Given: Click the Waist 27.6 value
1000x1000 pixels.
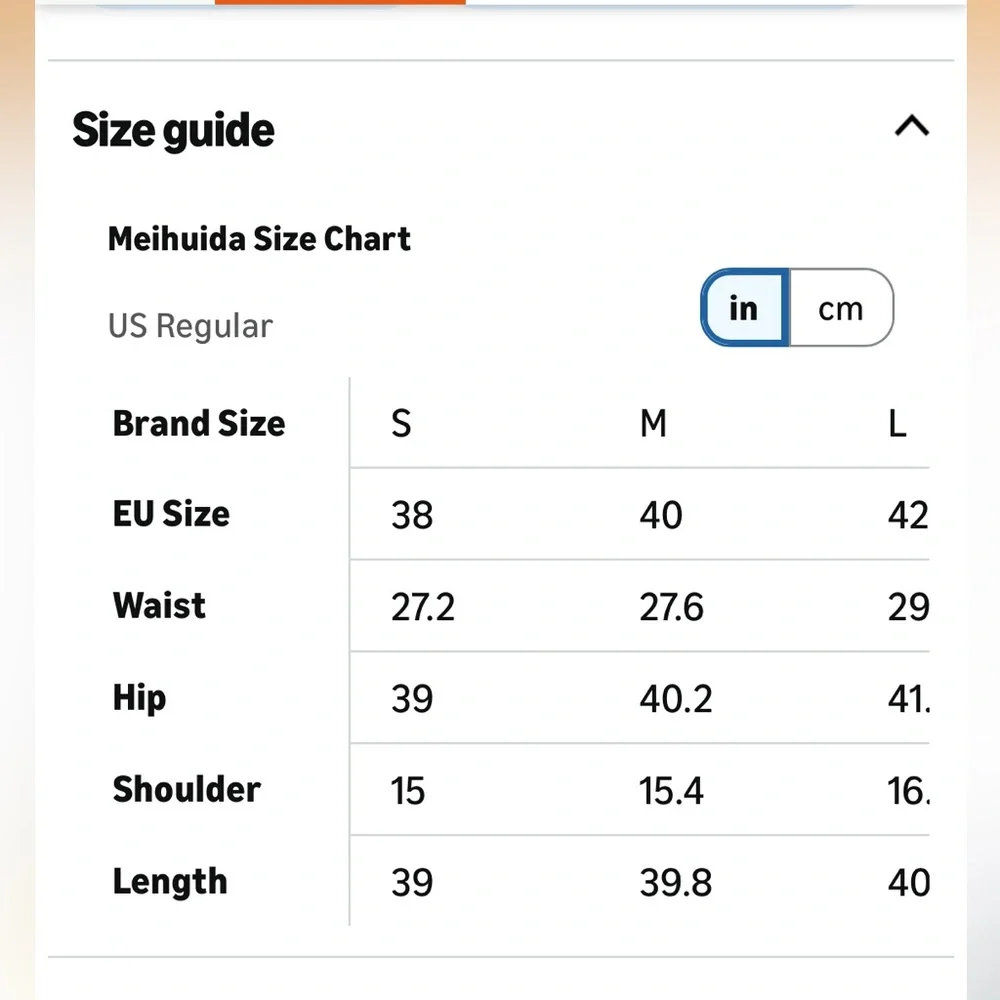Looking at the screenshot, I should pyautogui.click(x=672, y=607).
